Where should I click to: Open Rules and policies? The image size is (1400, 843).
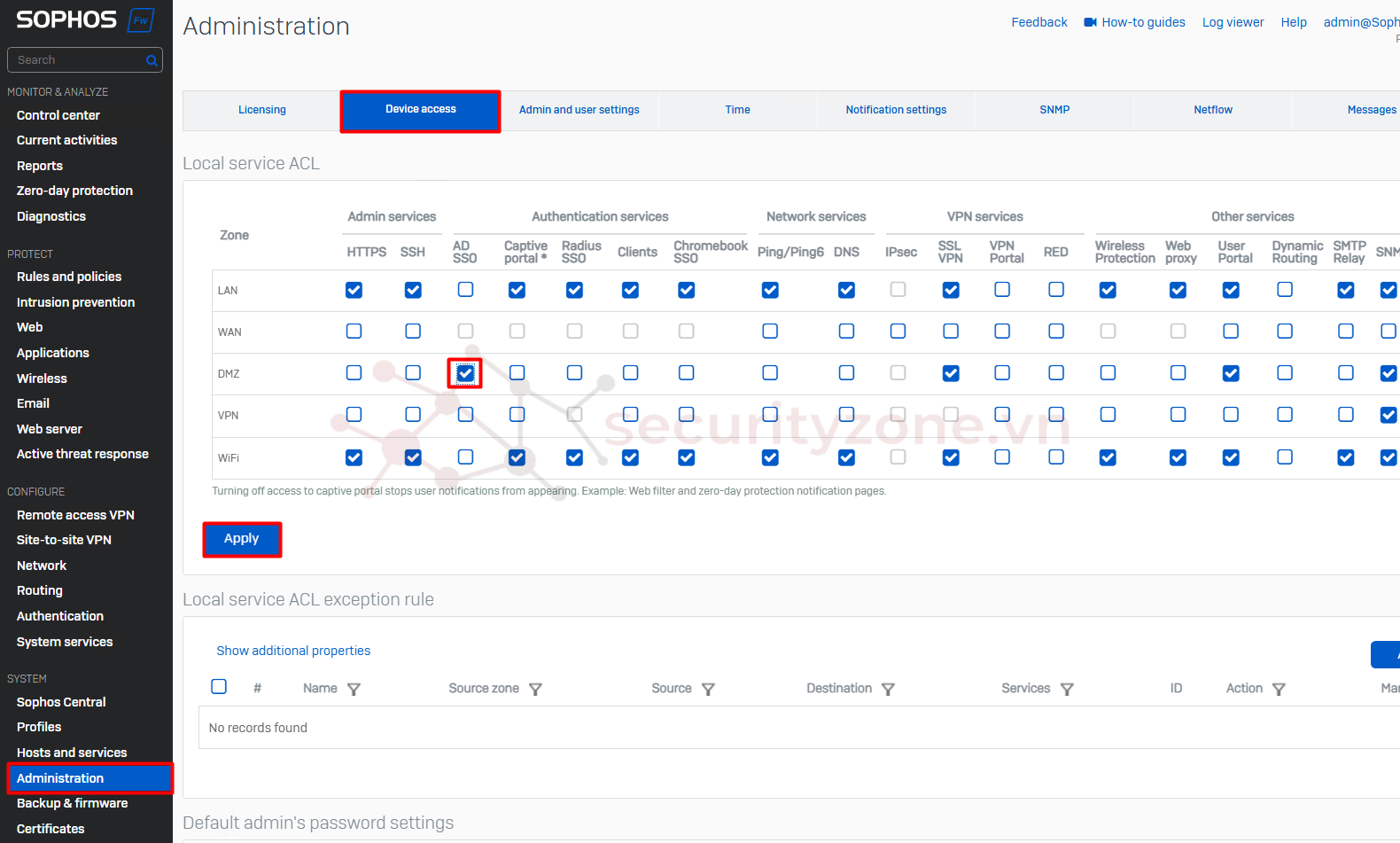[x=69, y=277]
